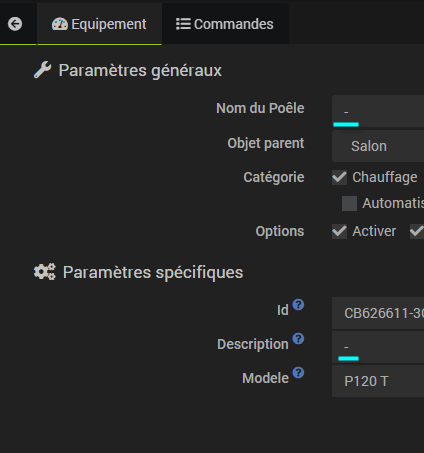Click the Id field containing CB626611

(378, 313)
